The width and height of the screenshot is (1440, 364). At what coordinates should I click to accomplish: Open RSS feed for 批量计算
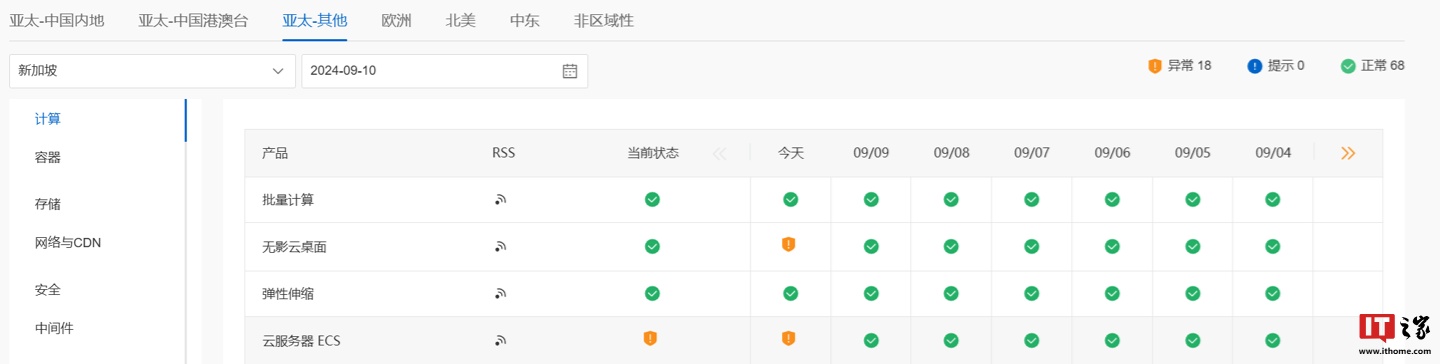tap(501, 200)
